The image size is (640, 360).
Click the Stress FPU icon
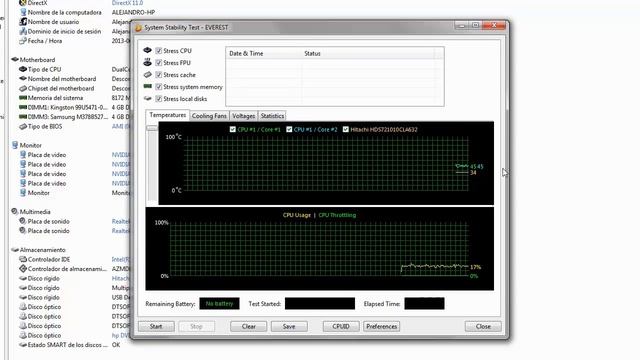(x=147, y=62)
